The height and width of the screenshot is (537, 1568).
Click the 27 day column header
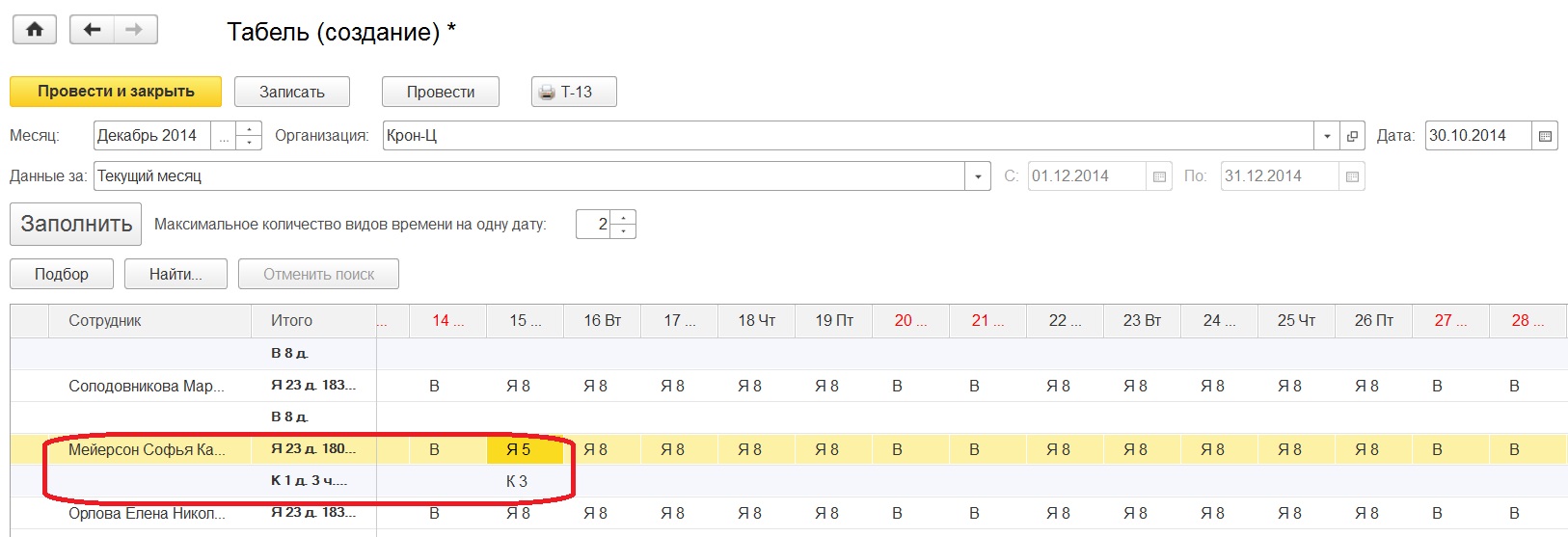click(1450, 321)
